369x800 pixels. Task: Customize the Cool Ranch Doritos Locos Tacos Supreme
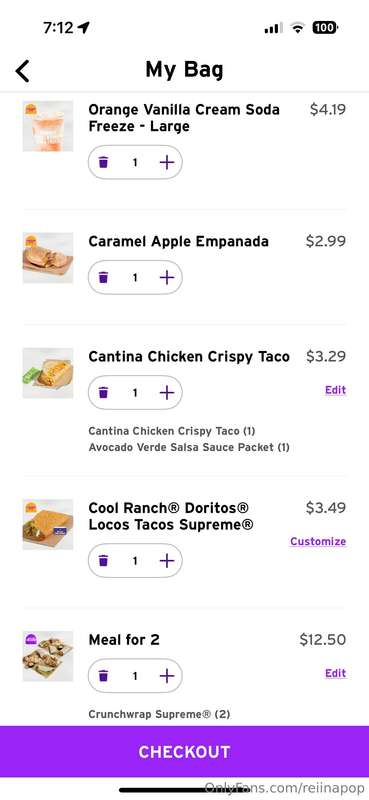pyautogui.click(x=318, y=541)
